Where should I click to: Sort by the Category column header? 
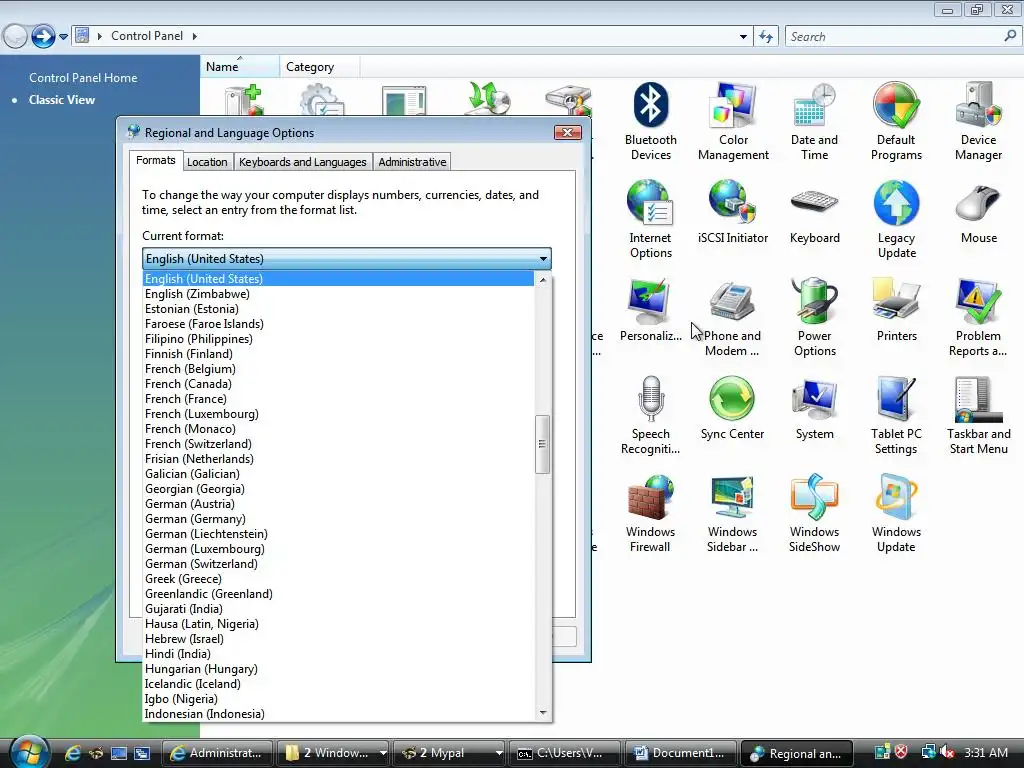tap(319, 67)
